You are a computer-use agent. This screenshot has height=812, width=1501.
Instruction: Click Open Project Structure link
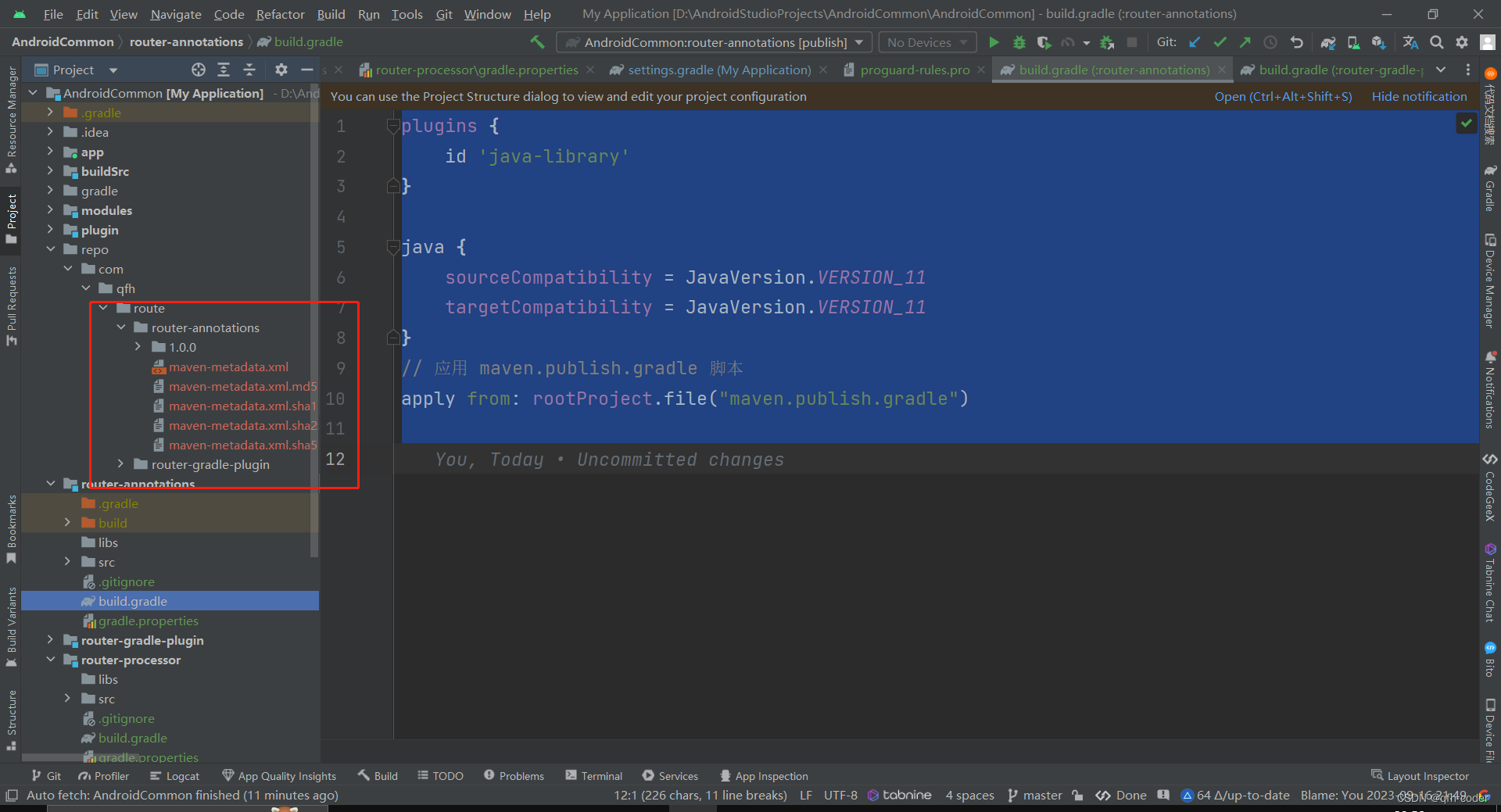point(1283,96)
